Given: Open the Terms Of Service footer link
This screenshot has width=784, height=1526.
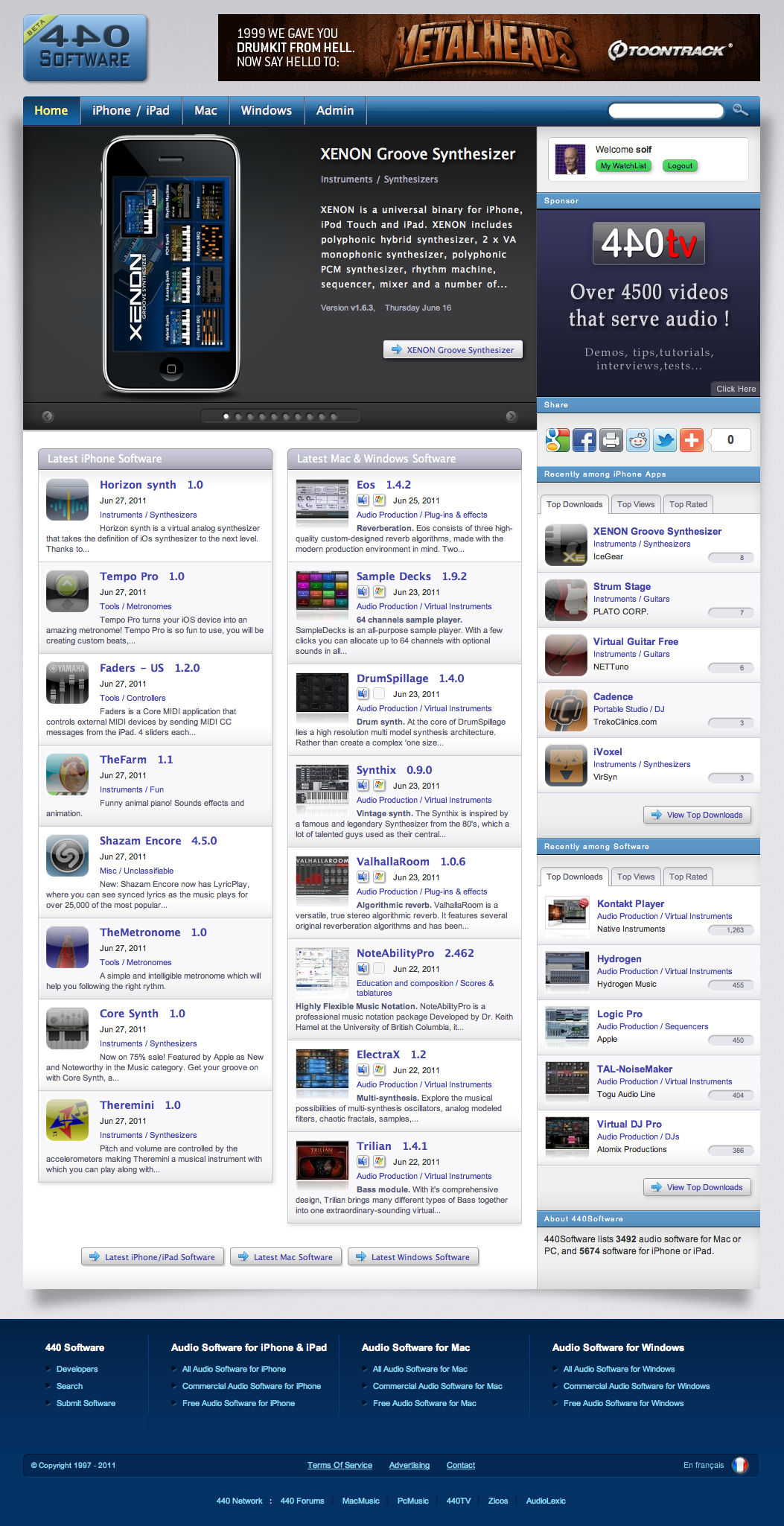Looking at the screenshot, I should pos(340,1465).
